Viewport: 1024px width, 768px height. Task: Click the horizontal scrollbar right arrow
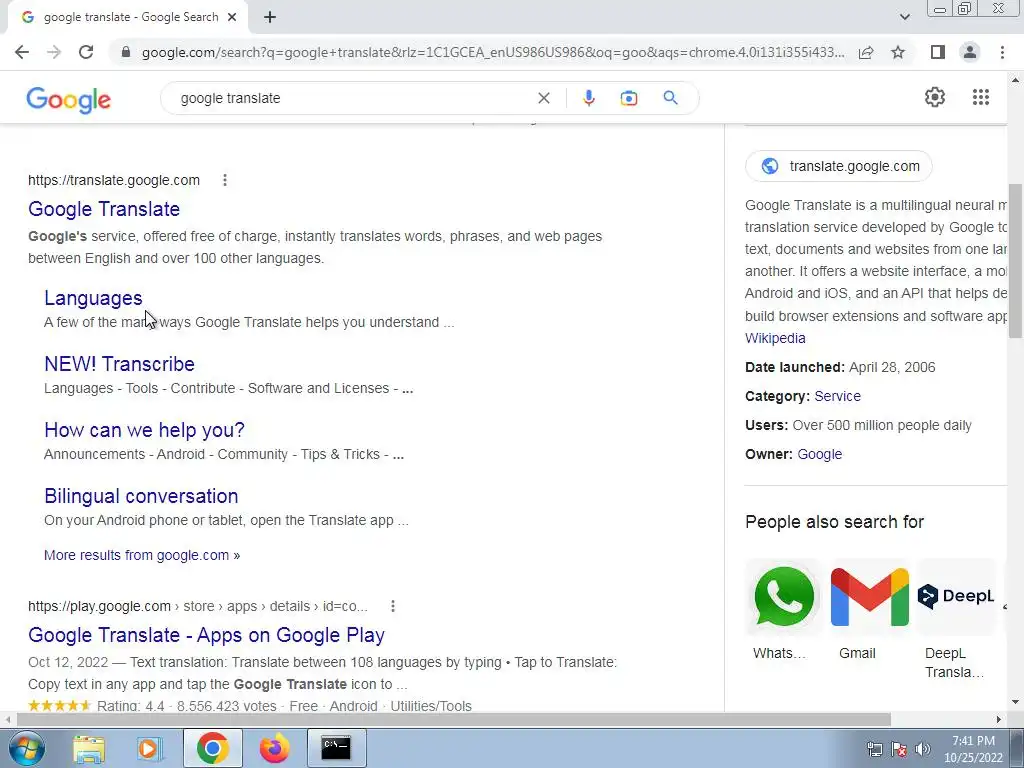pos(999,720)
